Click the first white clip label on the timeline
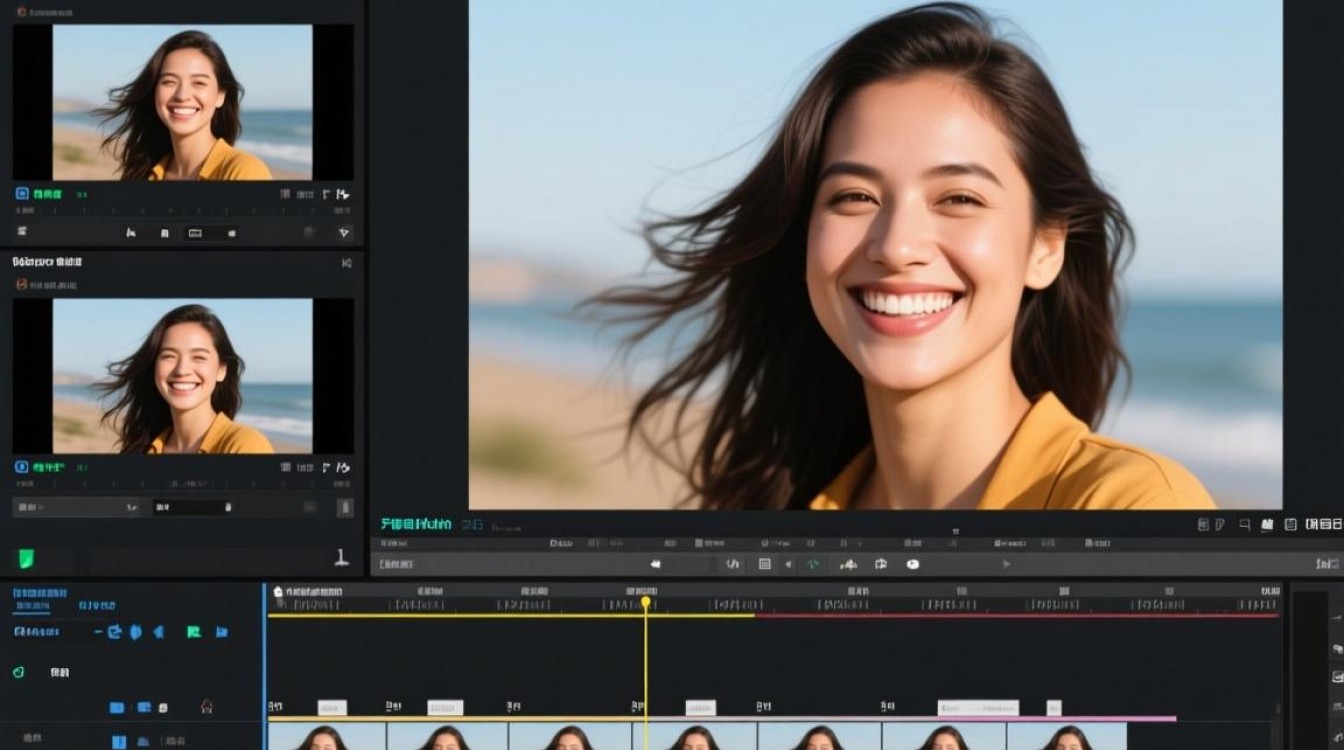The image size is (1344, 750). [332, 707]
